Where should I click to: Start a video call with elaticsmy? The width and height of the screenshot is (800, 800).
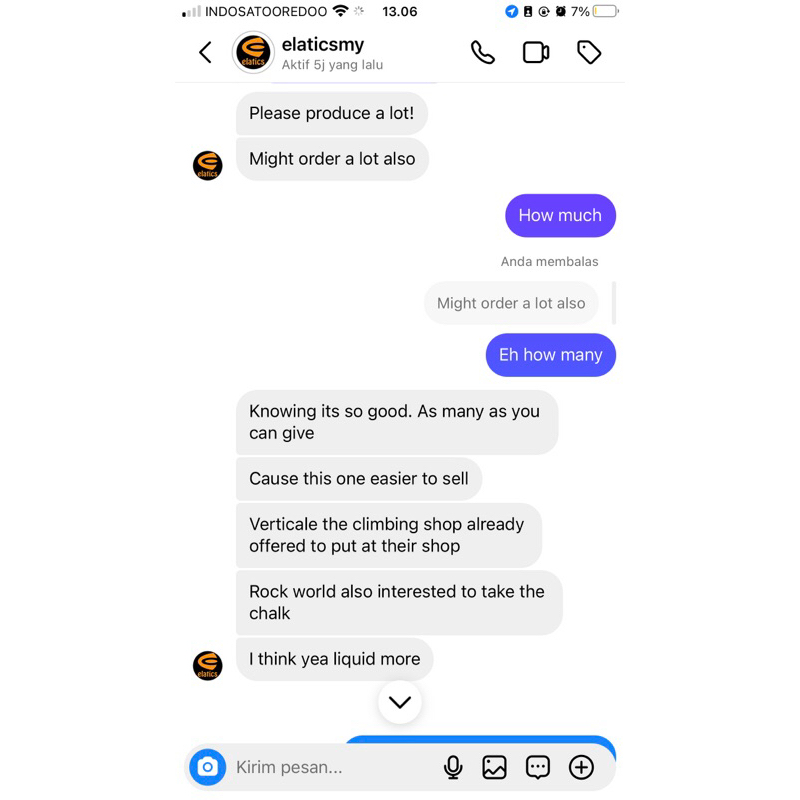click(x=536, y=52)
